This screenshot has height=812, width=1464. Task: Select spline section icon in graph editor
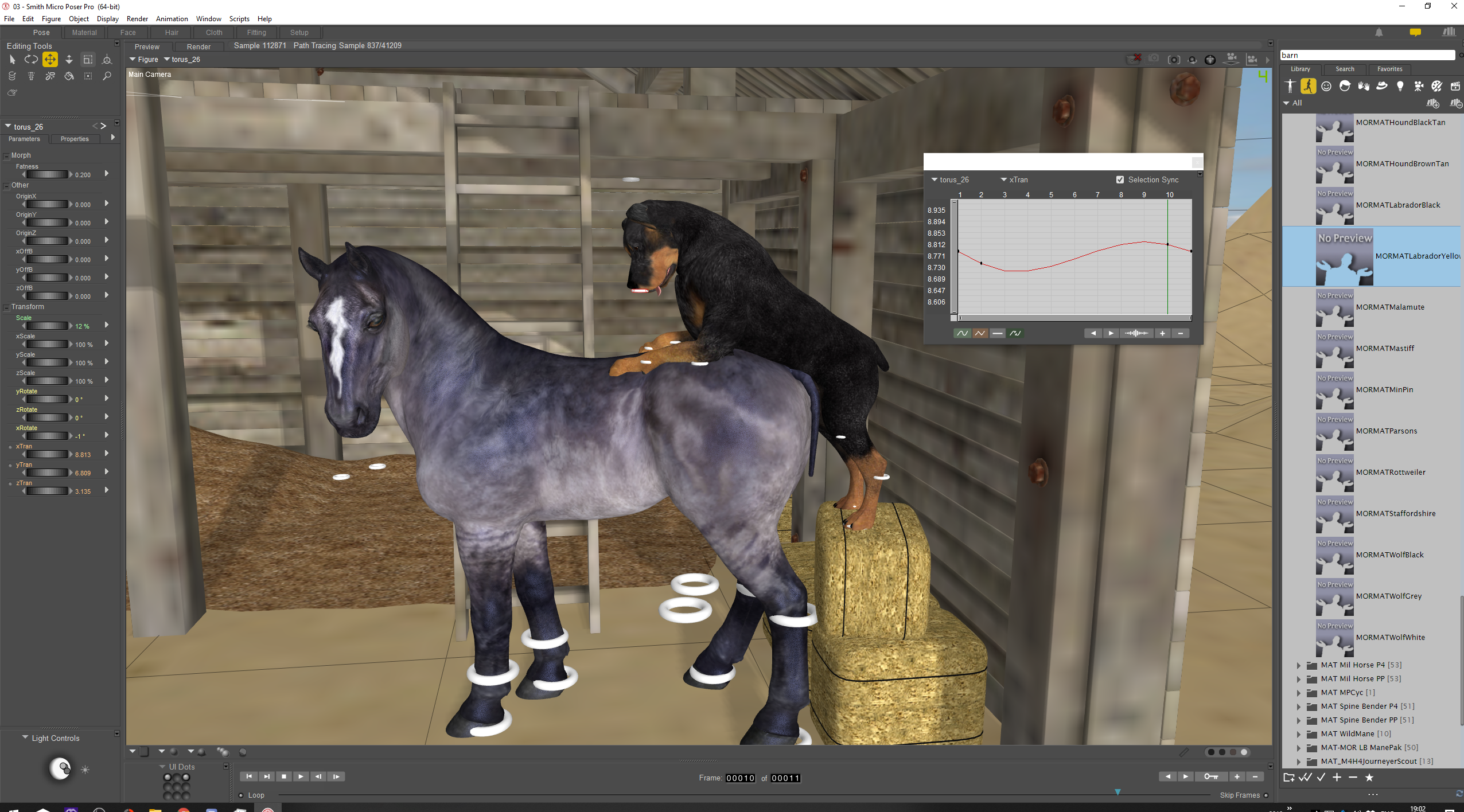point(962,333)
